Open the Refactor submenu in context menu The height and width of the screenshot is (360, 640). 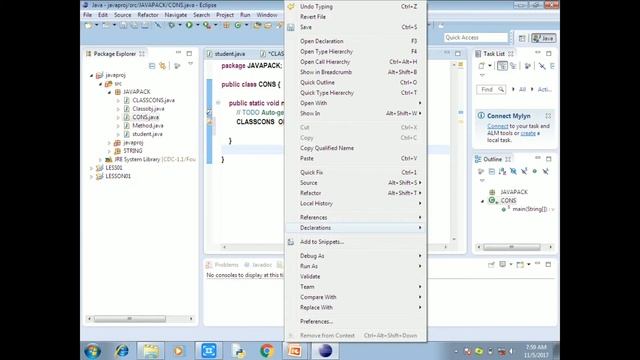(355, 193)
